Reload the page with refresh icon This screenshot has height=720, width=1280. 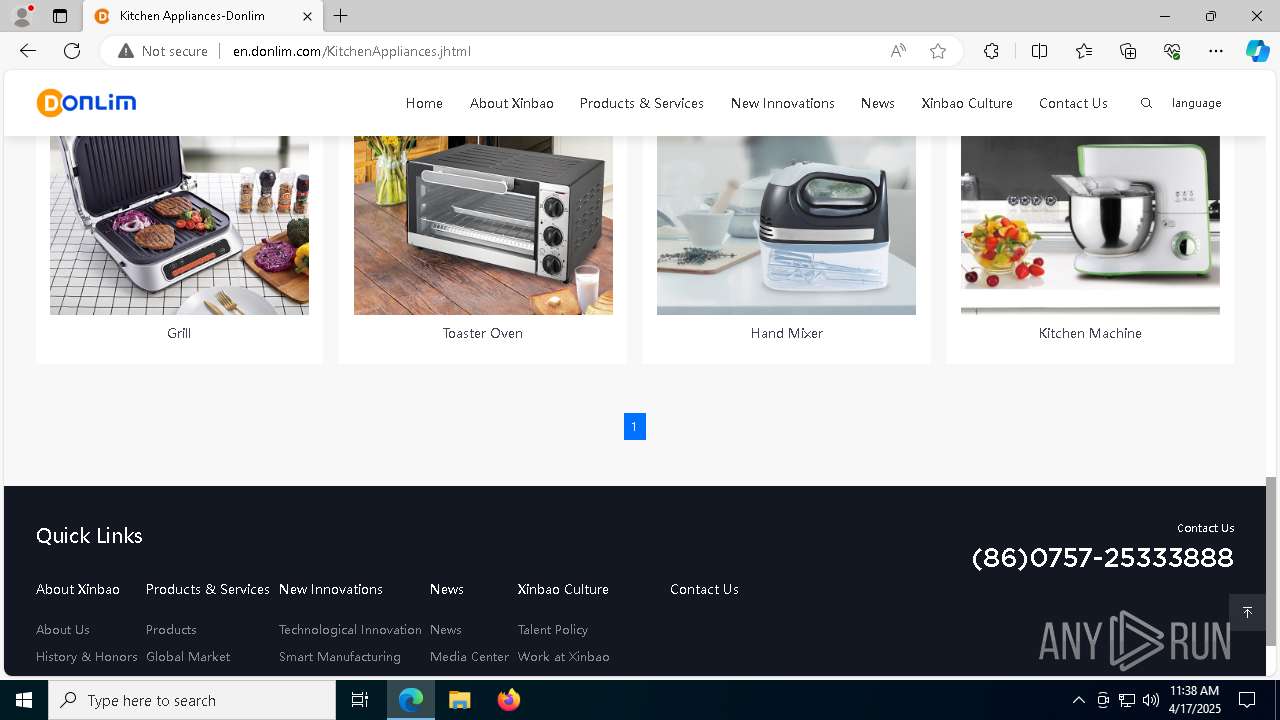72,51
